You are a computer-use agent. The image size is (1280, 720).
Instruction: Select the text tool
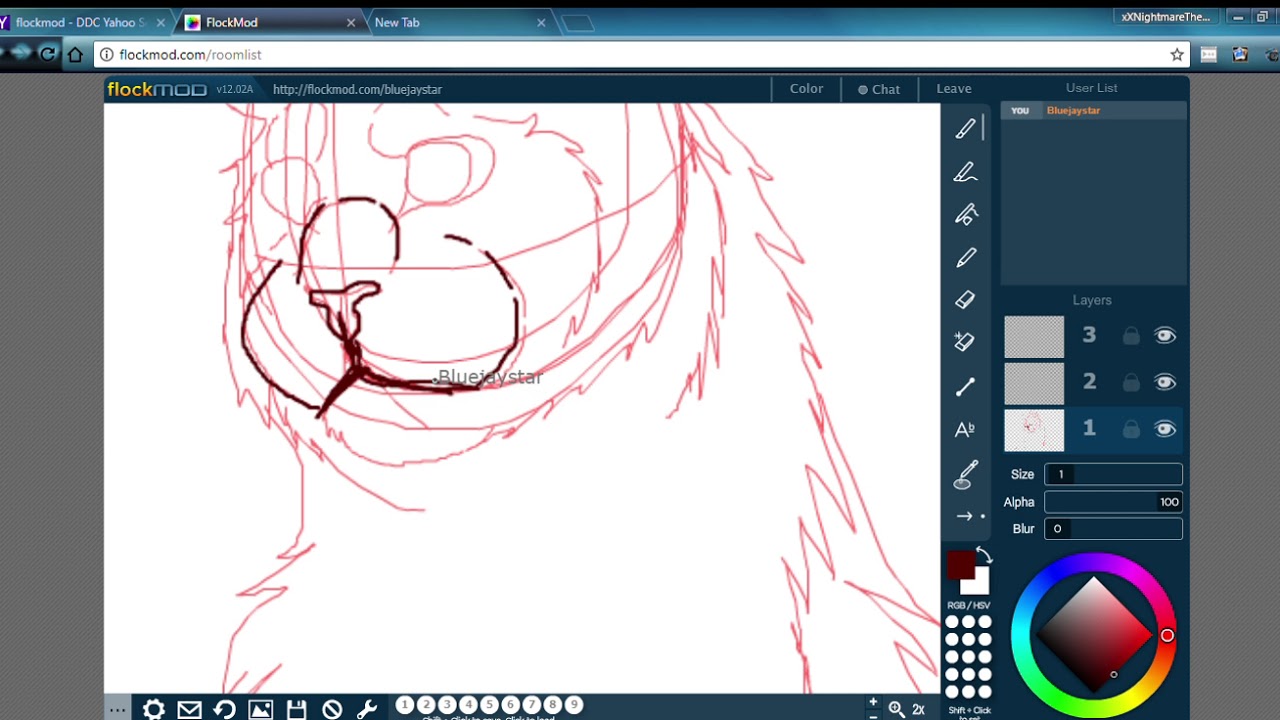[x=965, y=429]
